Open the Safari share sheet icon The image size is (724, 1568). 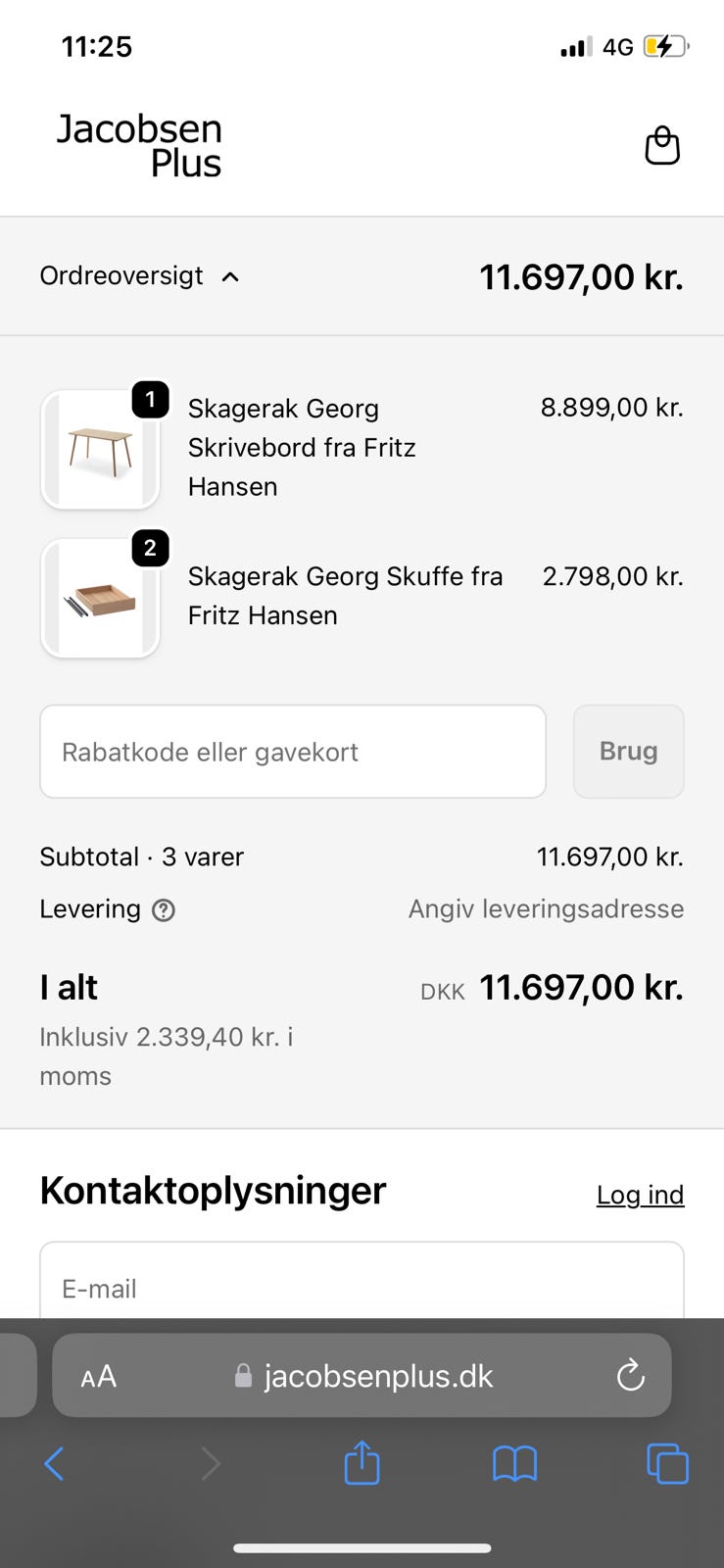[362, 1463]
